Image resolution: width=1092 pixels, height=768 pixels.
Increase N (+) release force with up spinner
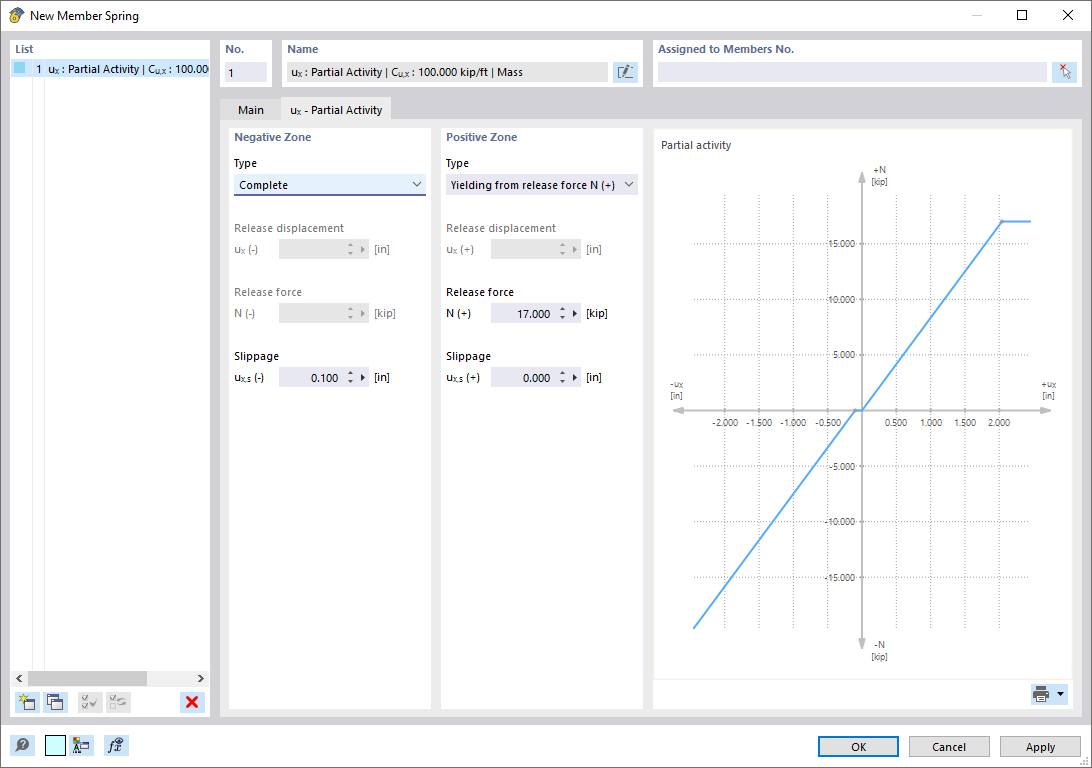563,310
